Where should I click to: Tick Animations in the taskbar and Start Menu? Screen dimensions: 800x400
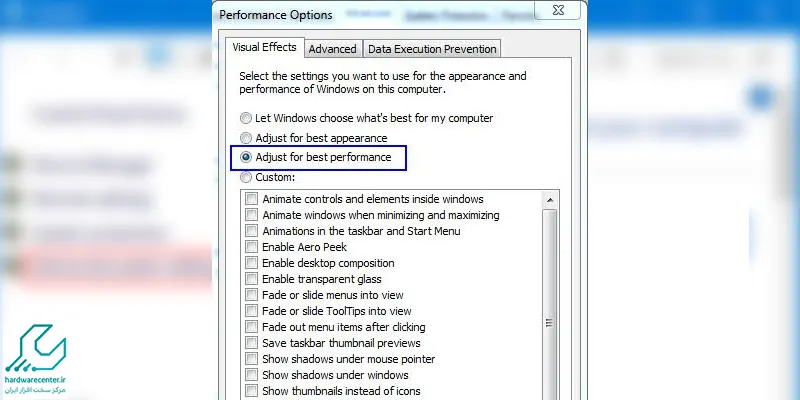click(x=252, y=231)
